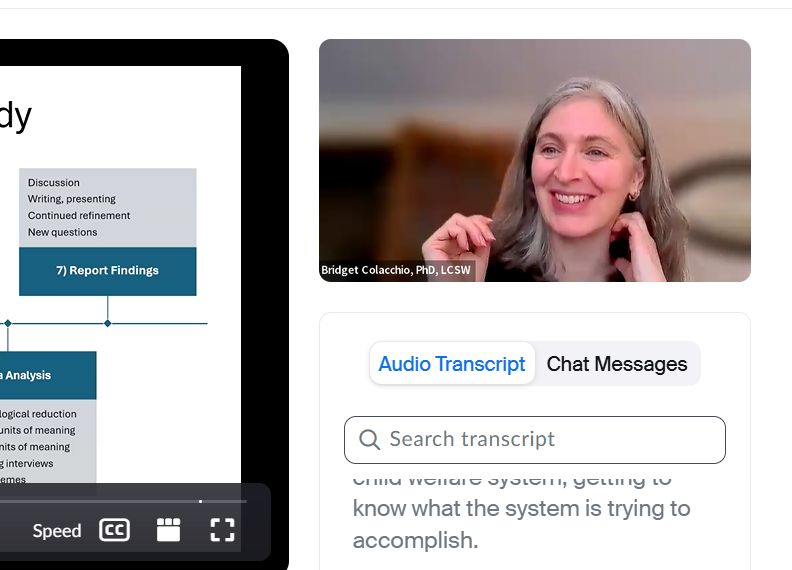Click the 'Writing, presenting' line on the slide
The image size is (792, 570).
(x=72, y=199)
